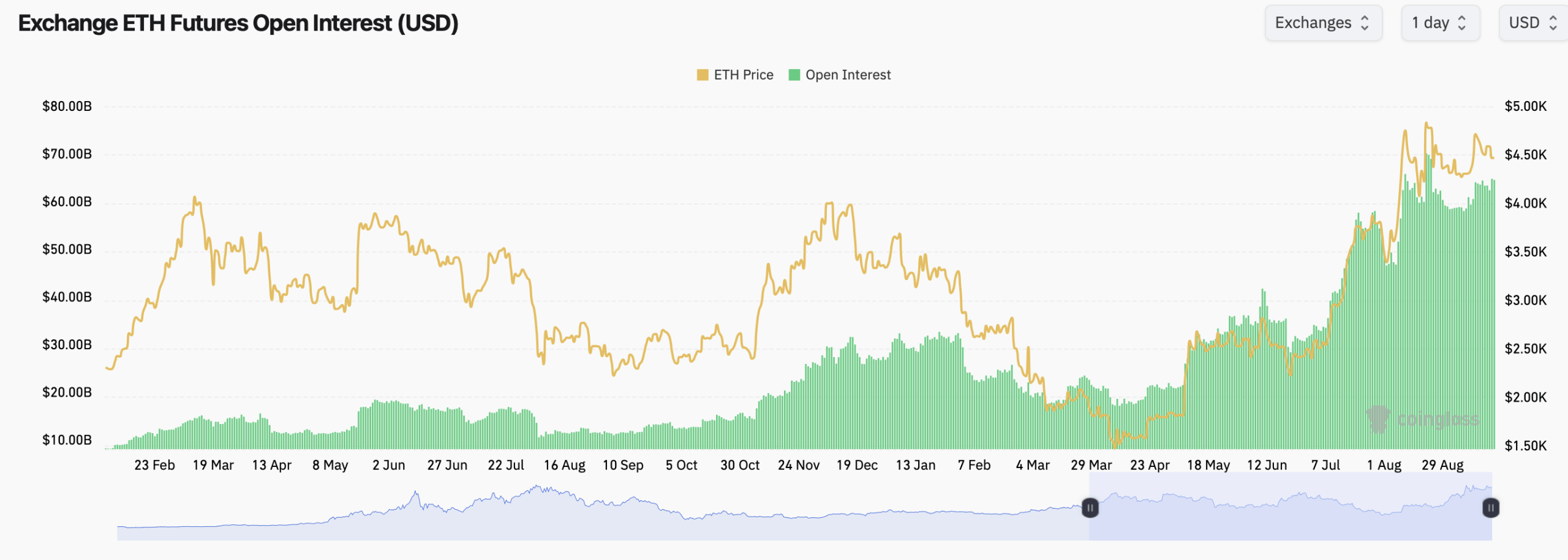Click the left pause-style brush handle
Image resolution: width=1568 pixels, height=560 pixels.
click(1090, 509)
